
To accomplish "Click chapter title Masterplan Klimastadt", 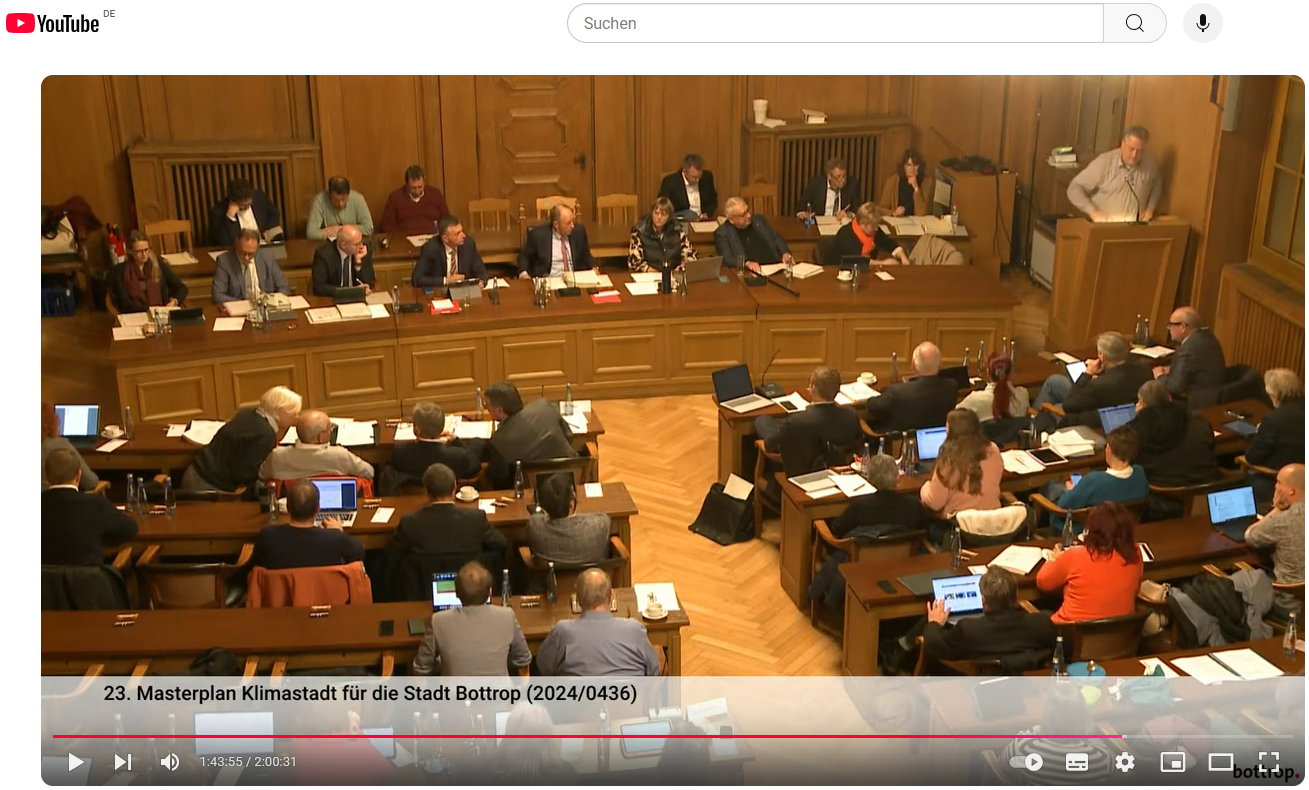I will pos(370,693).
